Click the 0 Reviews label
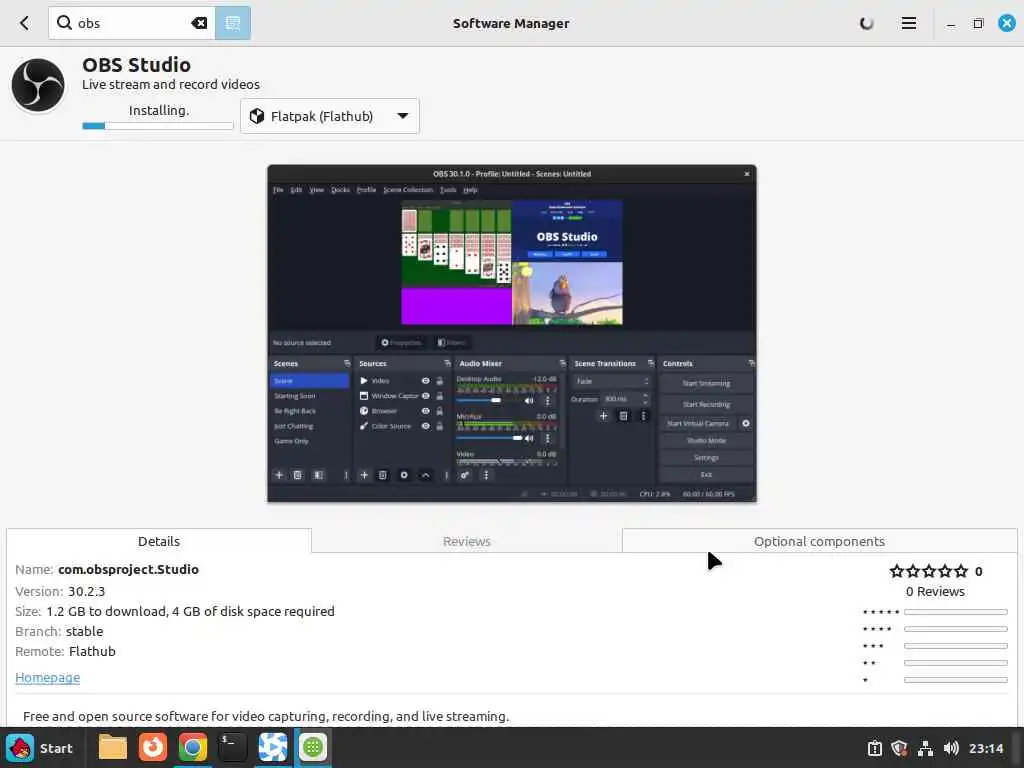 coord(935,591)
